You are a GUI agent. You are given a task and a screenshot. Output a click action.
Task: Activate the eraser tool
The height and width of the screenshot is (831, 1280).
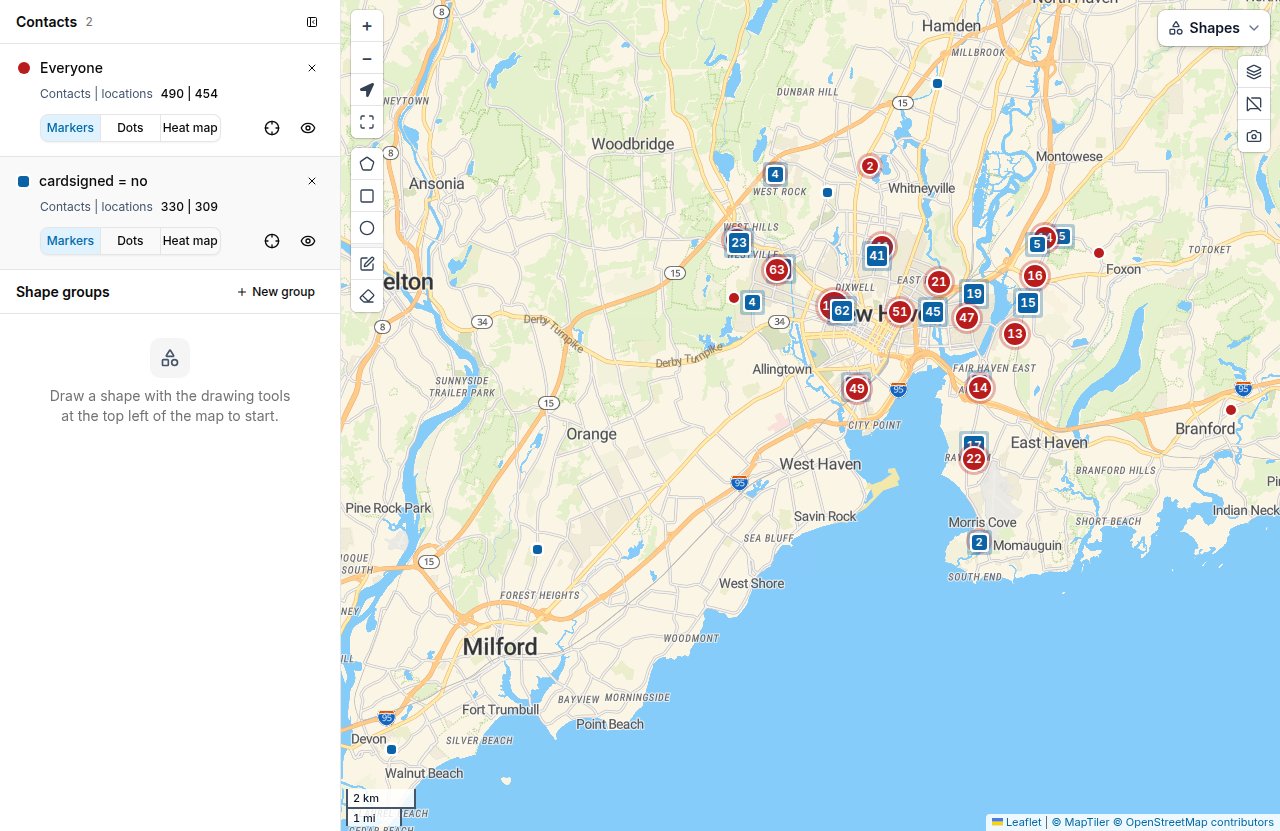[367, 296]
